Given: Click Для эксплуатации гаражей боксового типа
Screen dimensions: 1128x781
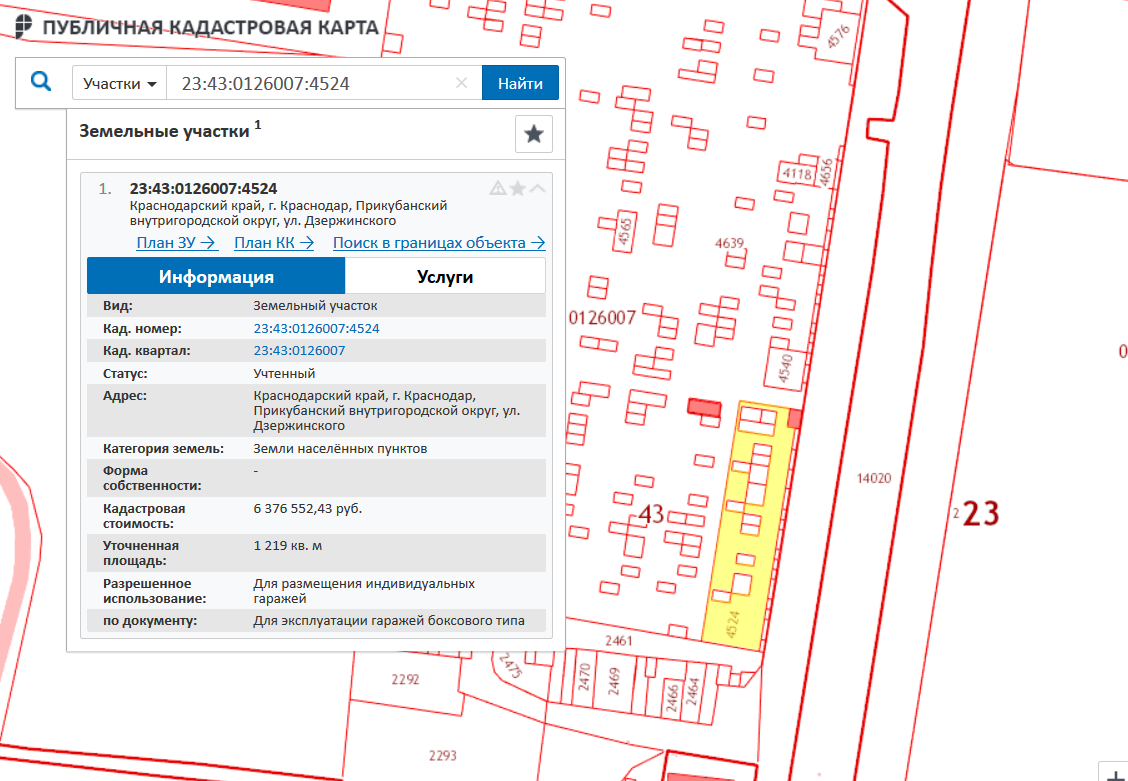Looking at the screenshot, I should [x=389, y=621].
